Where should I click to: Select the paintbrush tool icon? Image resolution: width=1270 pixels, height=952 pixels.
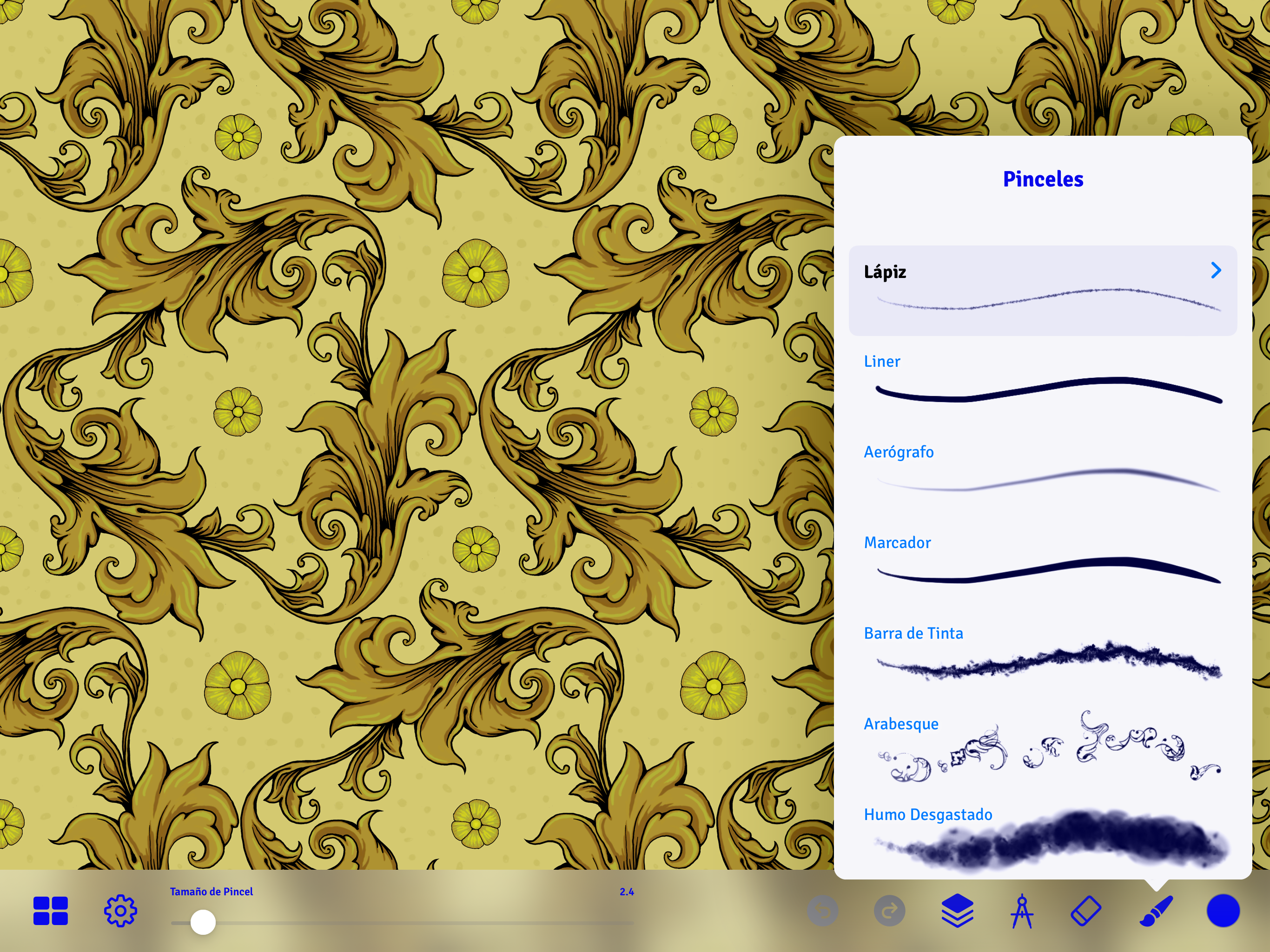point(1156,911)
